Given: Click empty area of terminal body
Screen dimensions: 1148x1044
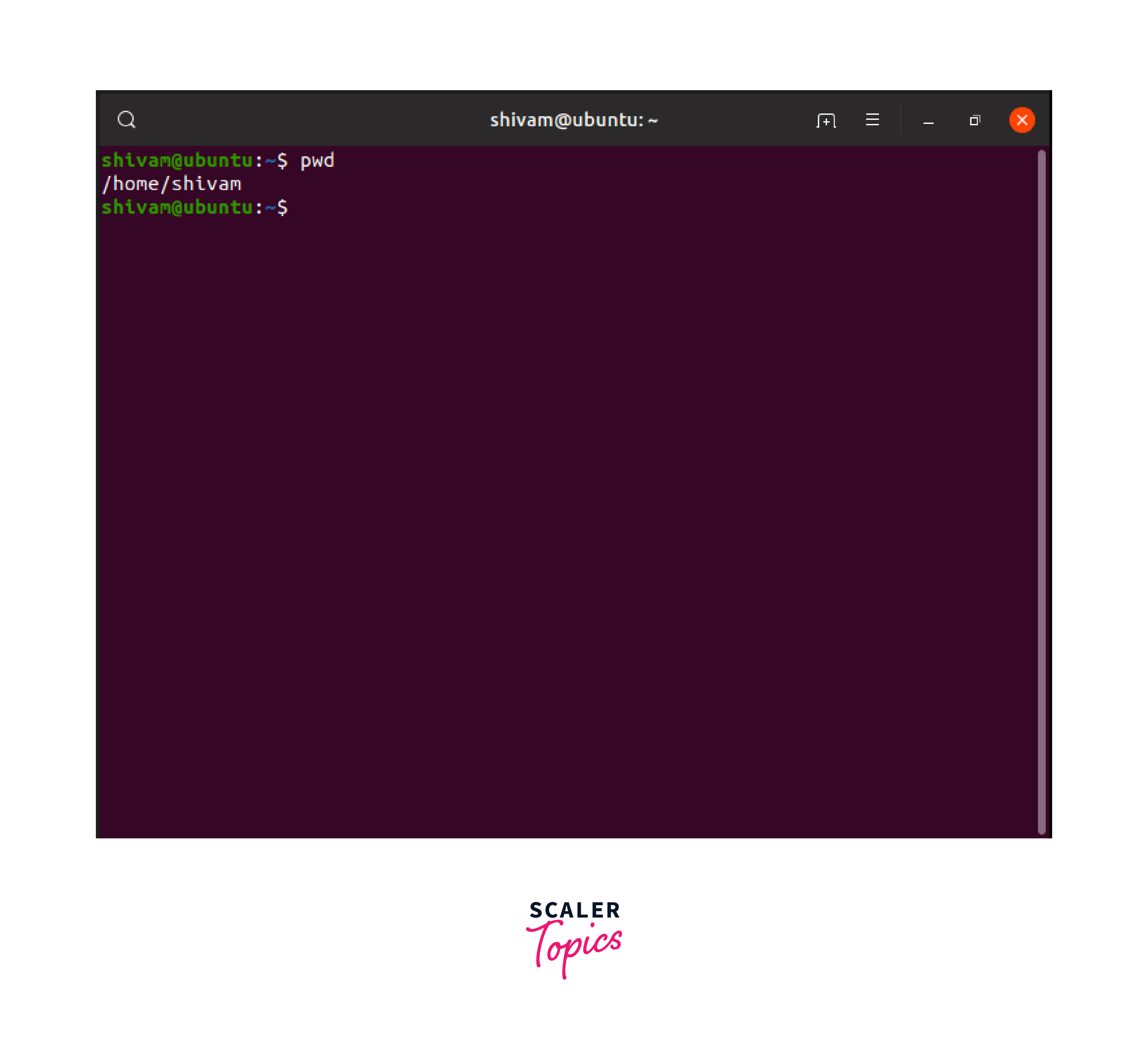Looking at the screenshot, I should click(x=569, y=513).
